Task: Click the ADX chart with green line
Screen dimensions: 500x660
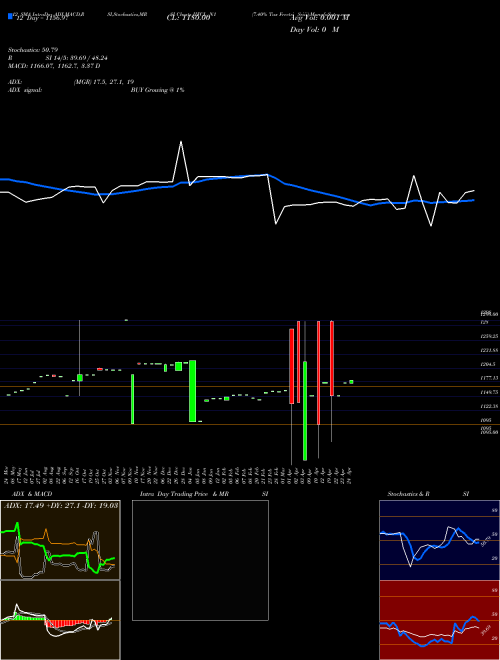Action: click(x=60, y=540)
